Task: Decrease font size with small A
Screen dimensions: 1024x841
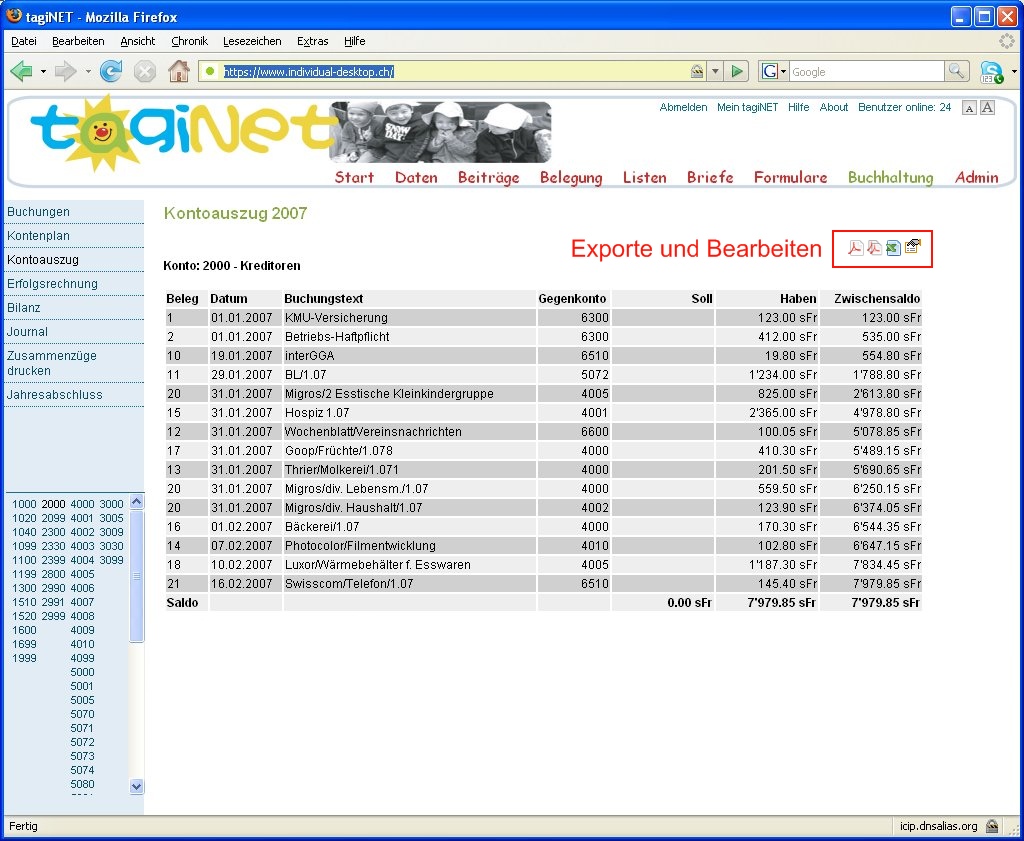Action: click(969, 108)
